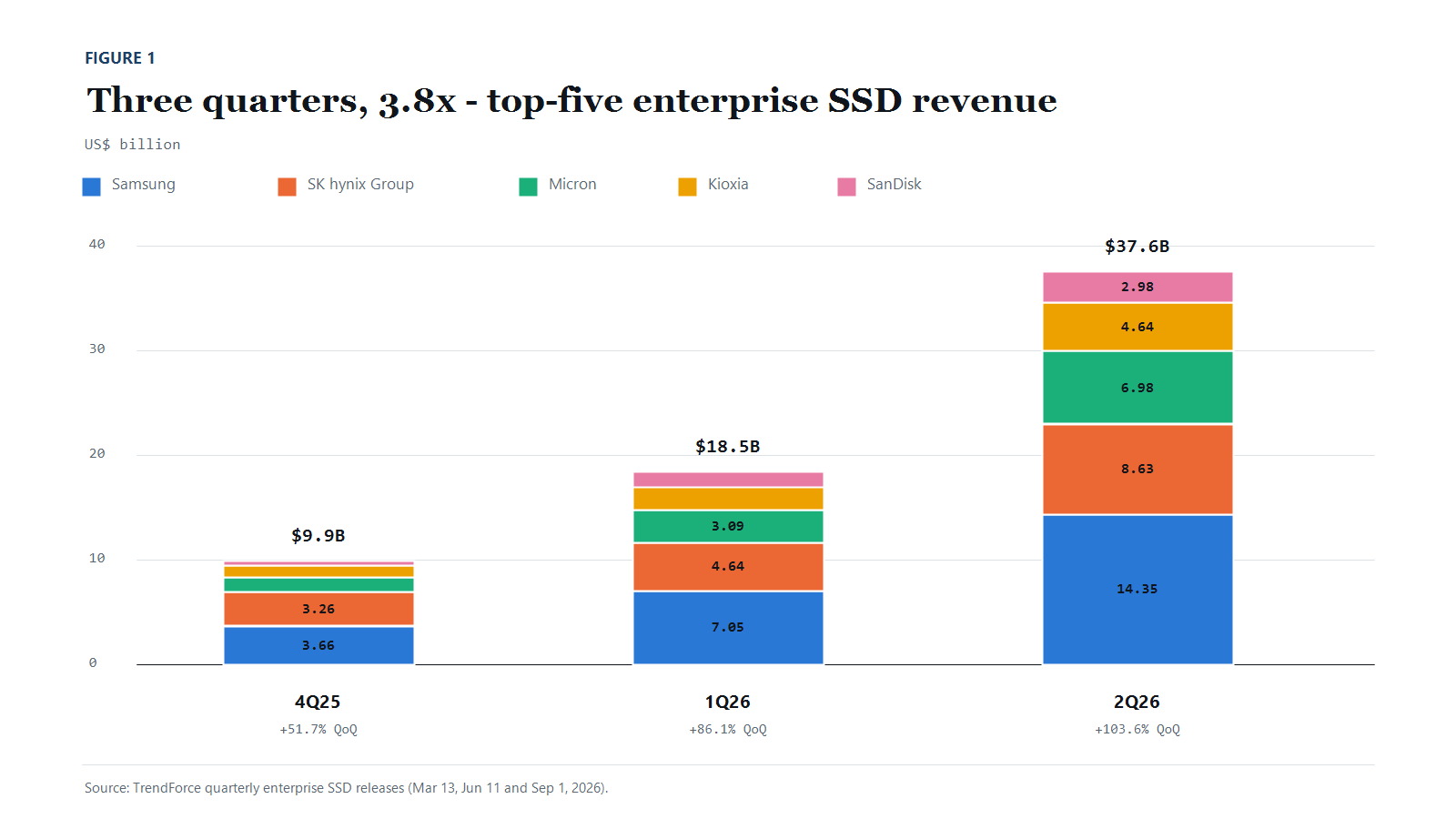The width and height of the screenshot is (1456, 819).
Task: Click the FIGURE 1 heading
Action: click(x=120, y=58)
